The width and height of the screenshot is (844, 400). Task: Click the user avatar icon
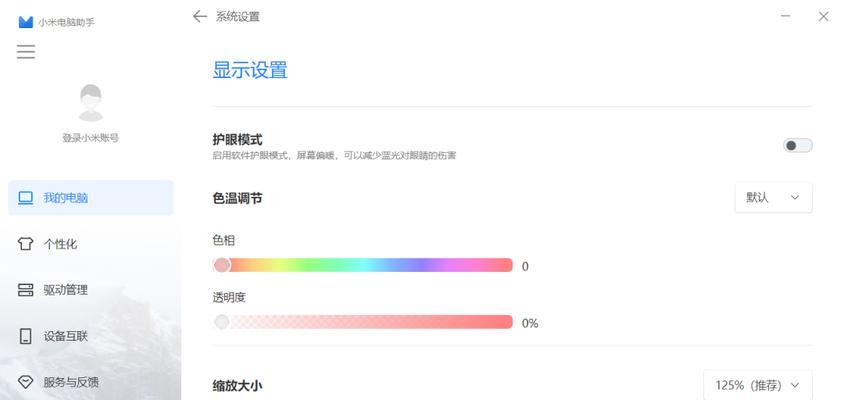coord(90,102)
